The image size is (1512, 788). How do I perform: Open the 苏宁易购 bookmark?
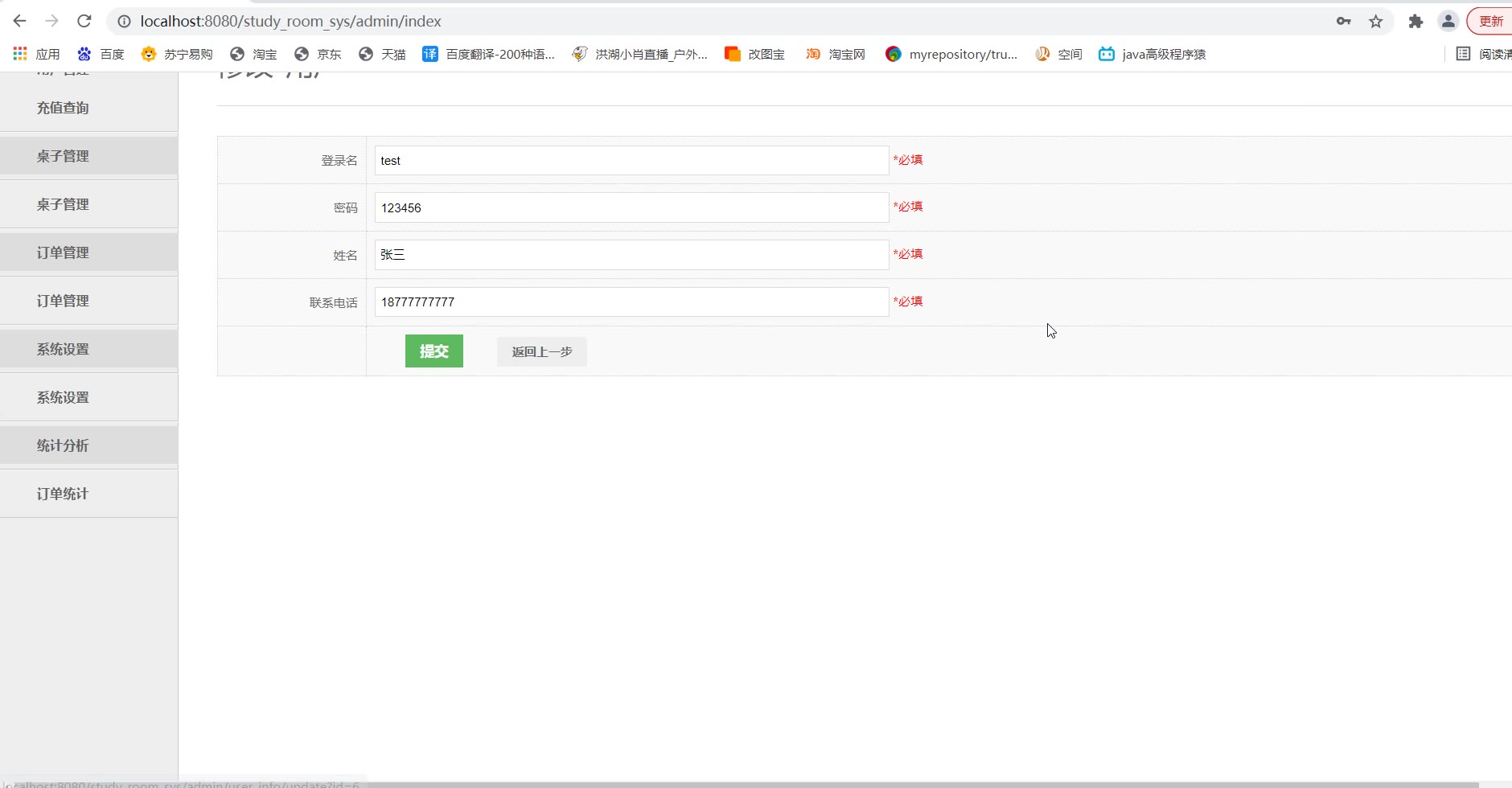(177, 54)
